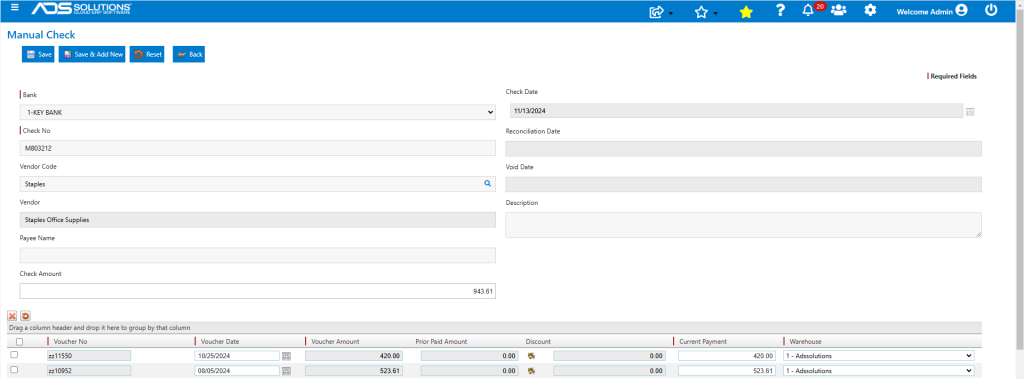Check the box for voucher zz11550
This screenshot has height=379, width=1024.
tap(14, 355)
